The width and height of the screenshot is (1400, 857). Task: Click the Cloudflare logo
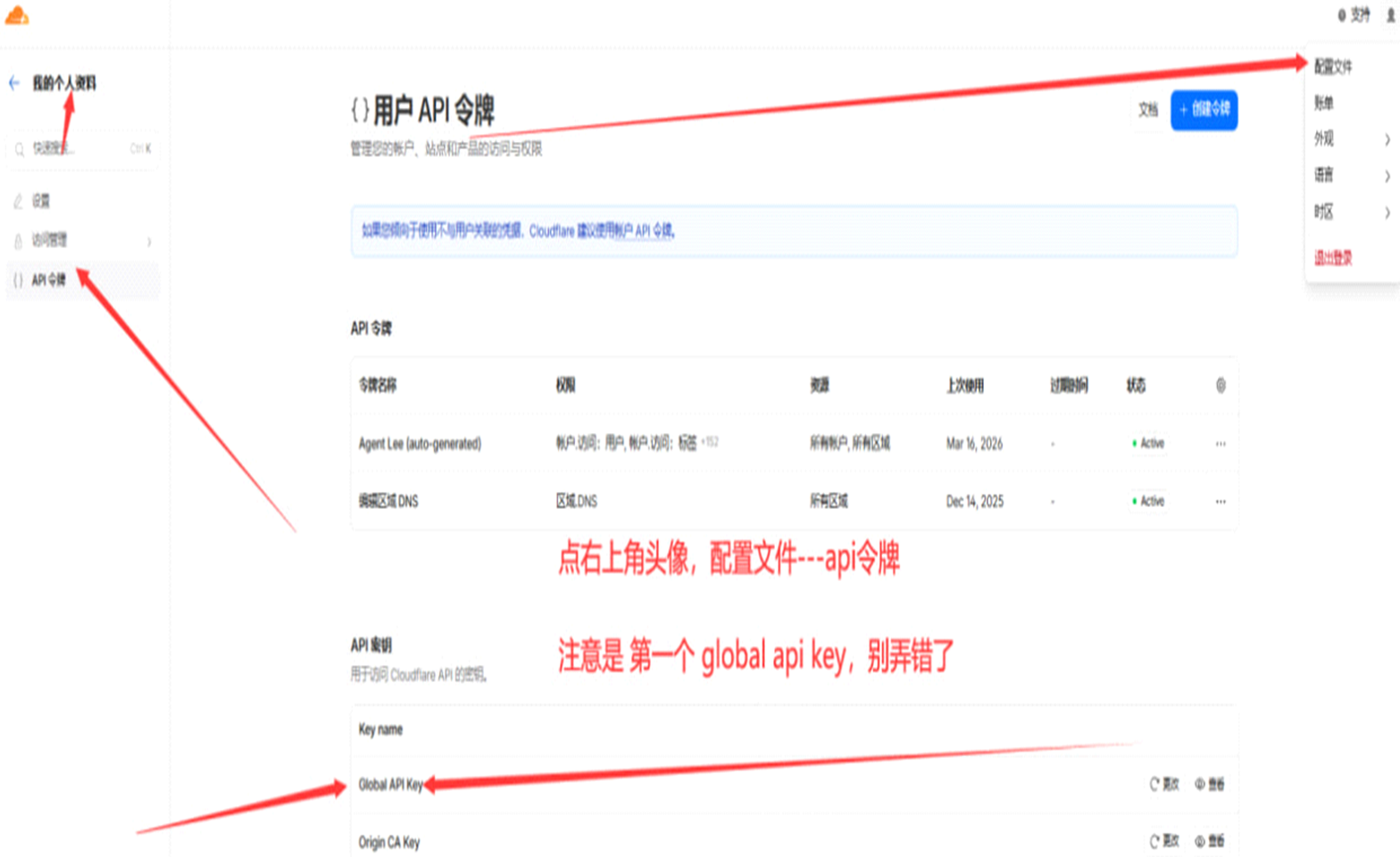[17, 15]
